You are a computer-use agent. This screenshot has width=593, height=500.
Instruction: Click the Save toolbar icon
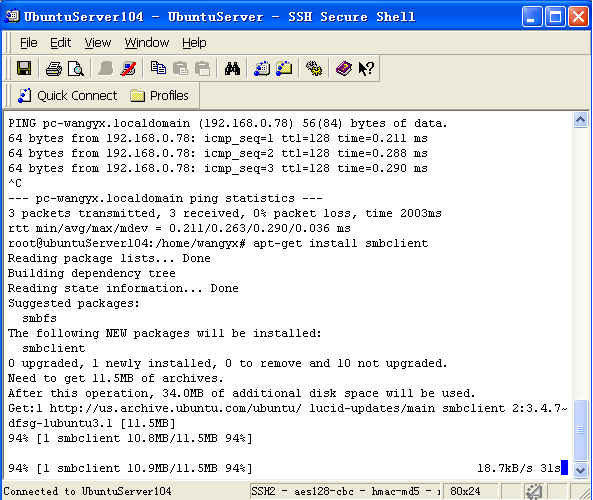24,68
